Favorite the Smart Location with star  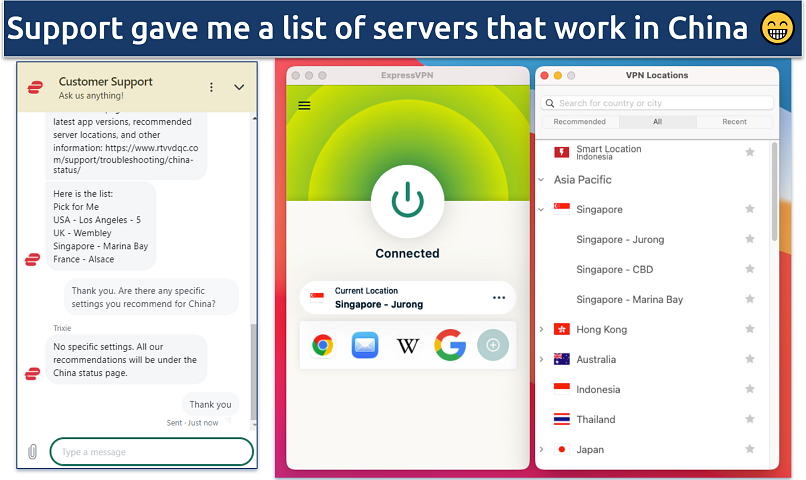coord(750,152)
